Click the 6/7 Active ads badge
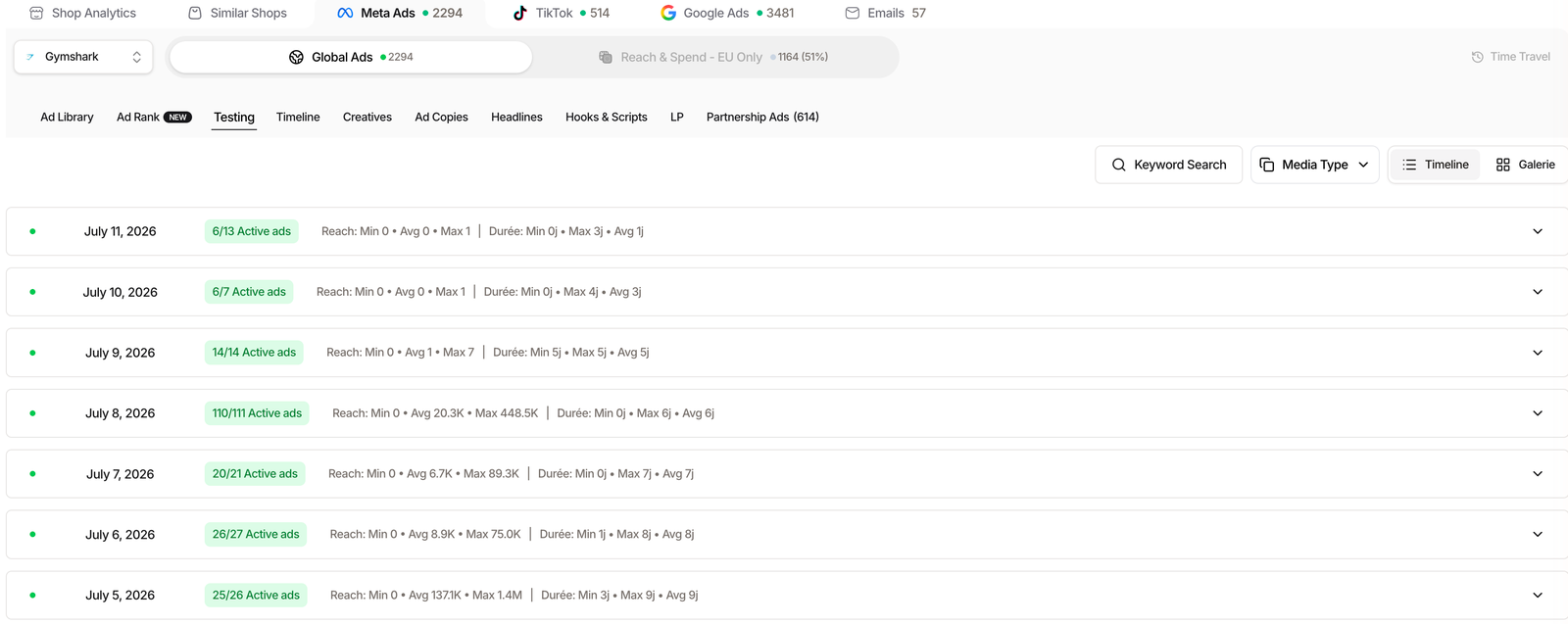The height and width of the screenshot is (624, 1568). tap(249, 292)
